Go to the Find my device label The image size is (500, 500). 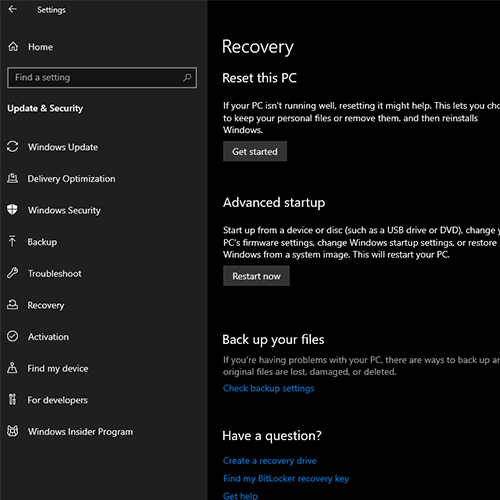58,368
